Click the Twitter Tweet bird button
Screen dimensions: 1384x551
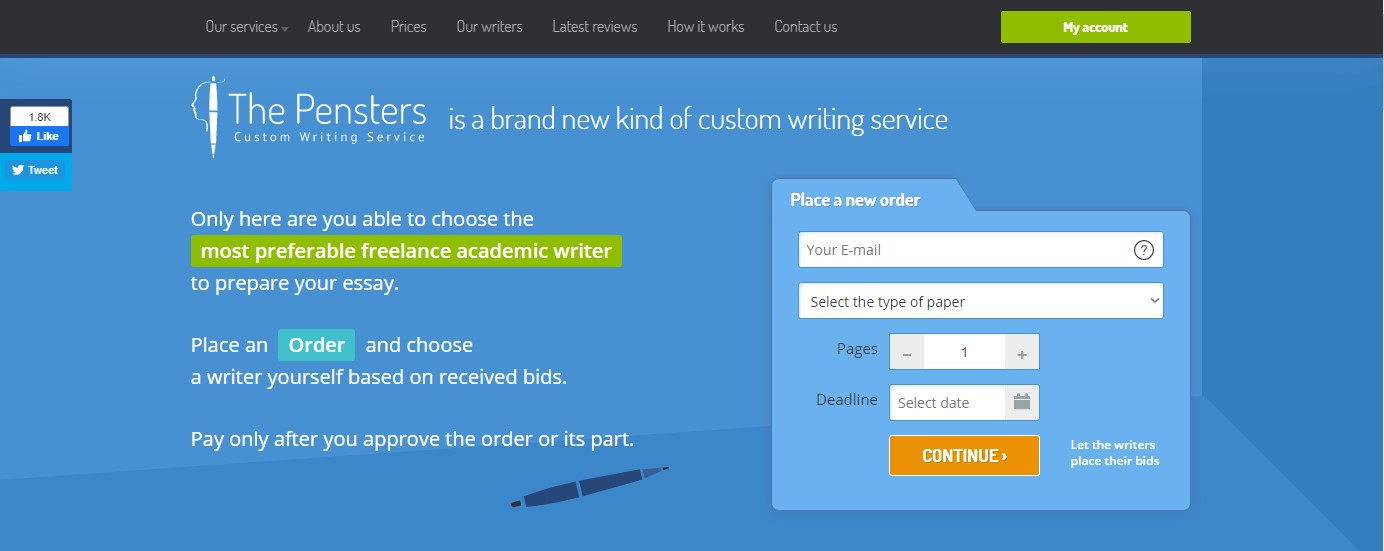tap(35, 170)
